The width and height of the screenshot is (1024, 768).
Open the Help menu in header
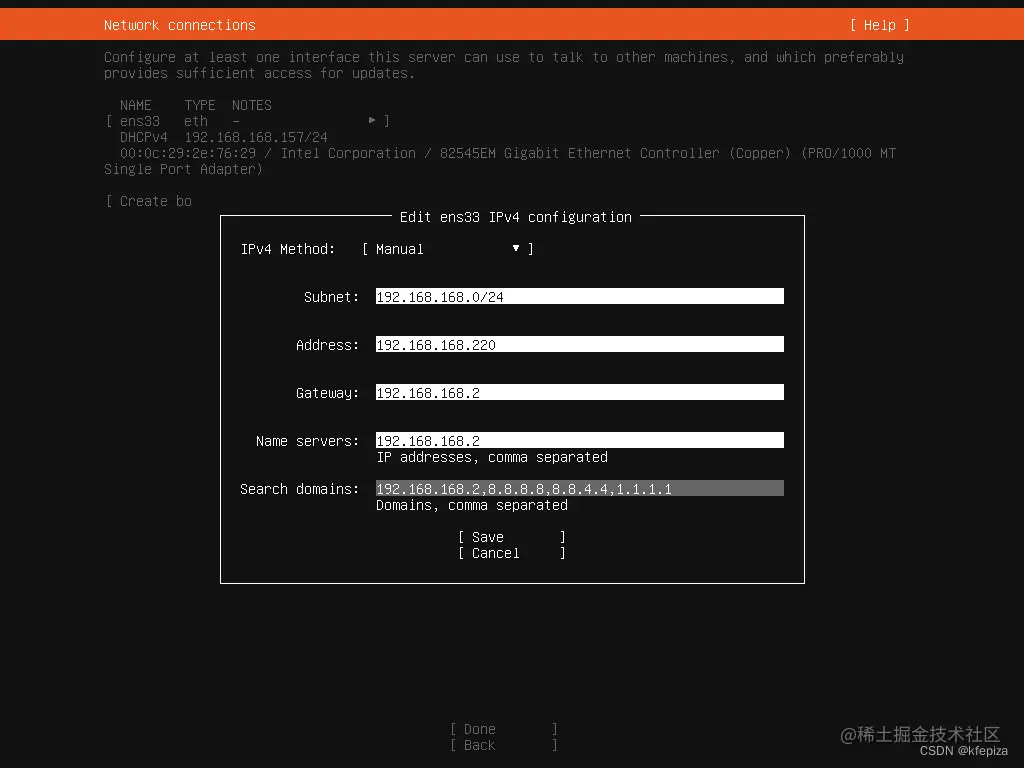pyautogui.click(x=879, y=25)
